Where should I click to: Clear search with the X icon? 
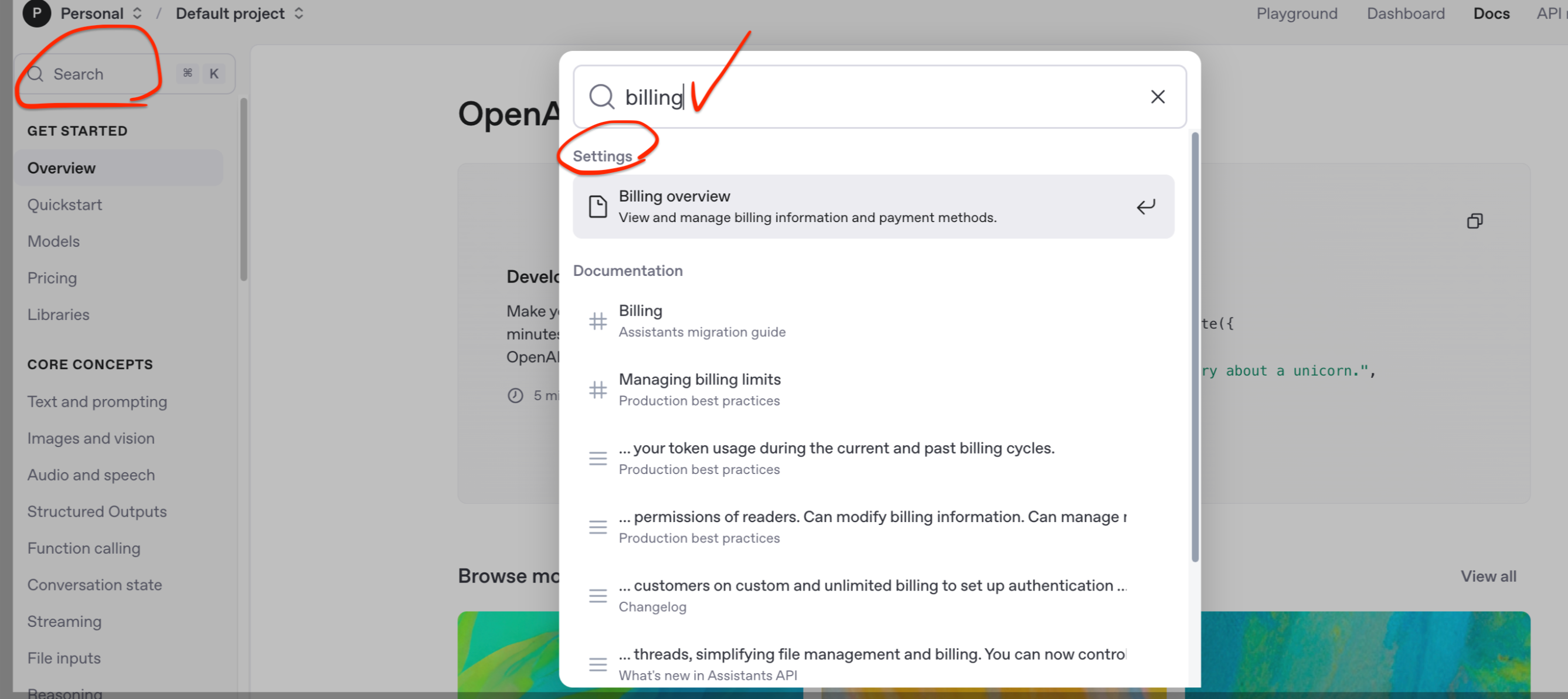click(1157, 97)
